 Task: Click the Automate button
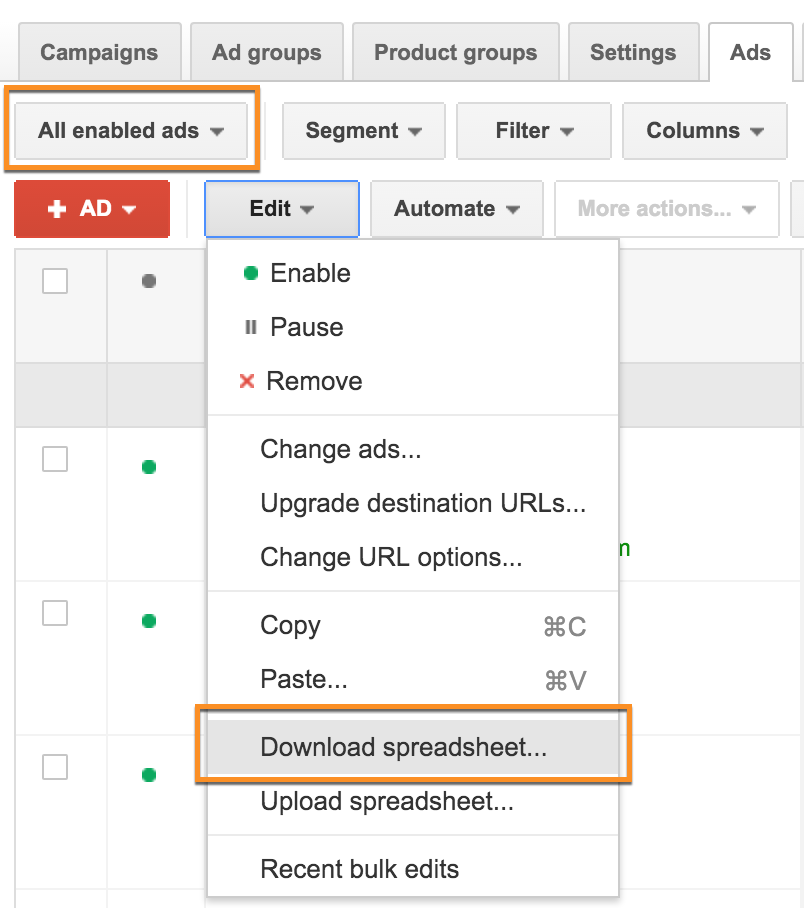[x=456, y=209]
